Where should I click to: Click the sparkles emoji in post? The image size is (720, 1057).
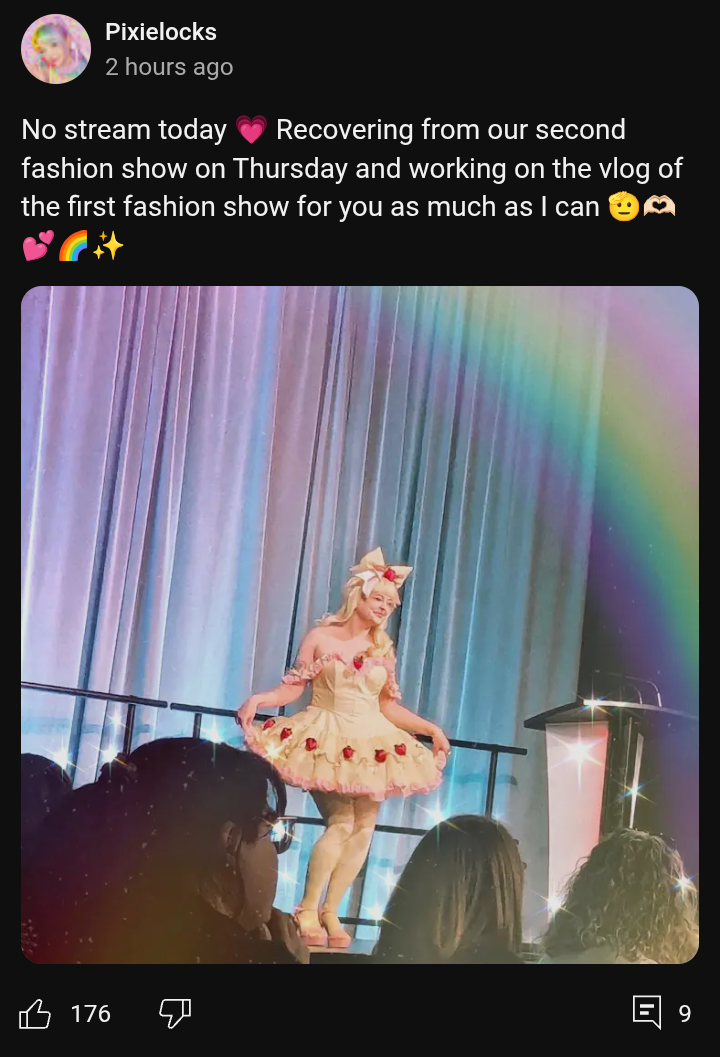(x=108, y=246)
